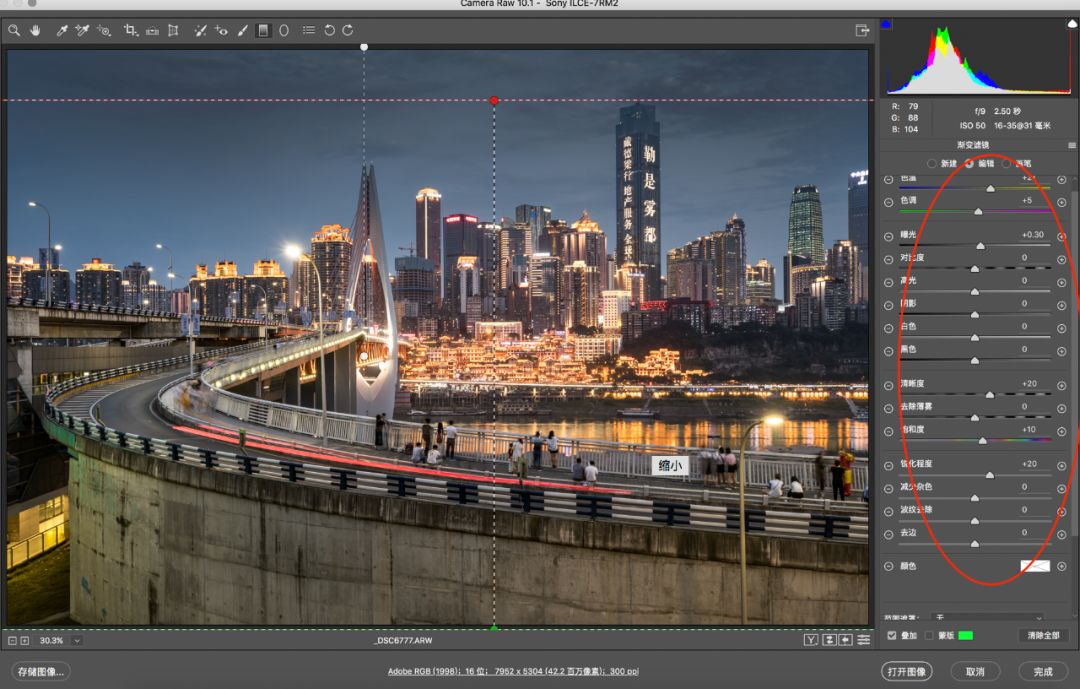Enable the 蒙版 mask checkbox
Viewport: 1080px width, 689px height.
pyautogui.click(x=929, y=635)
